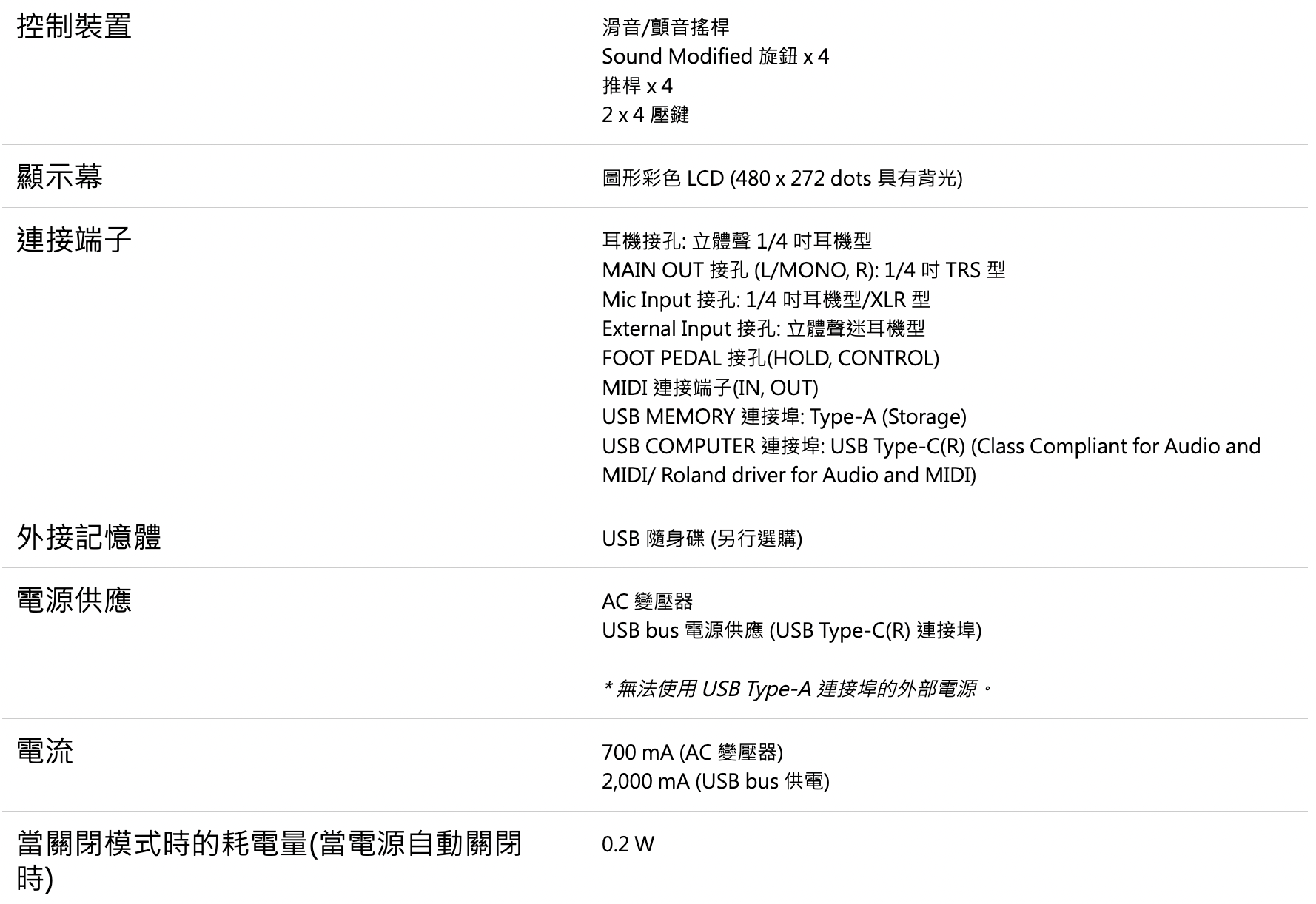
Task: Click the 滑音/顫音搖桿 text
Action: click(665, 27)
